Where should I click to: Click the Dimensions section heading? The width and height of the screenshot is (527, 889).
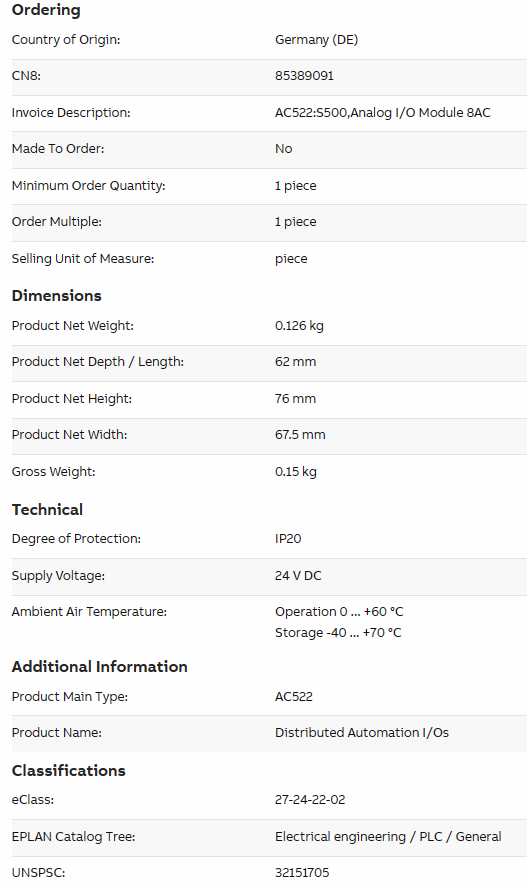point(57,296)
